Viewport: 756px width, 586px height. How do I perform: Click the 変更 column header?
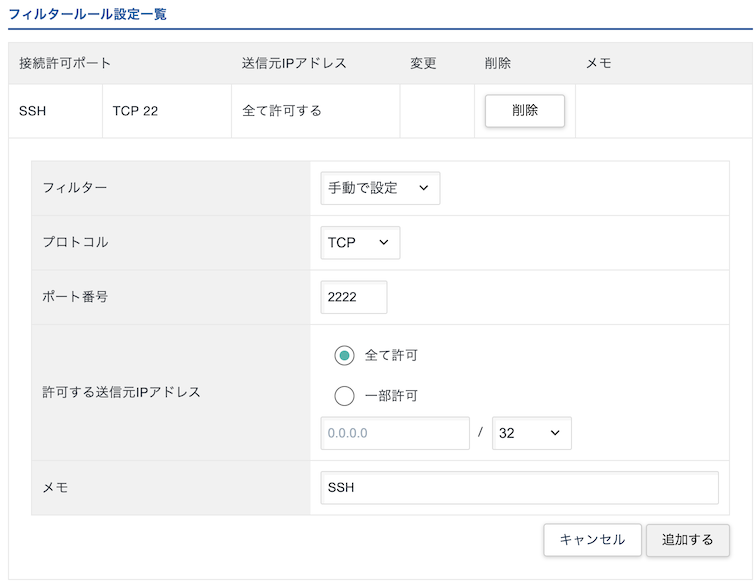point(423,63)
